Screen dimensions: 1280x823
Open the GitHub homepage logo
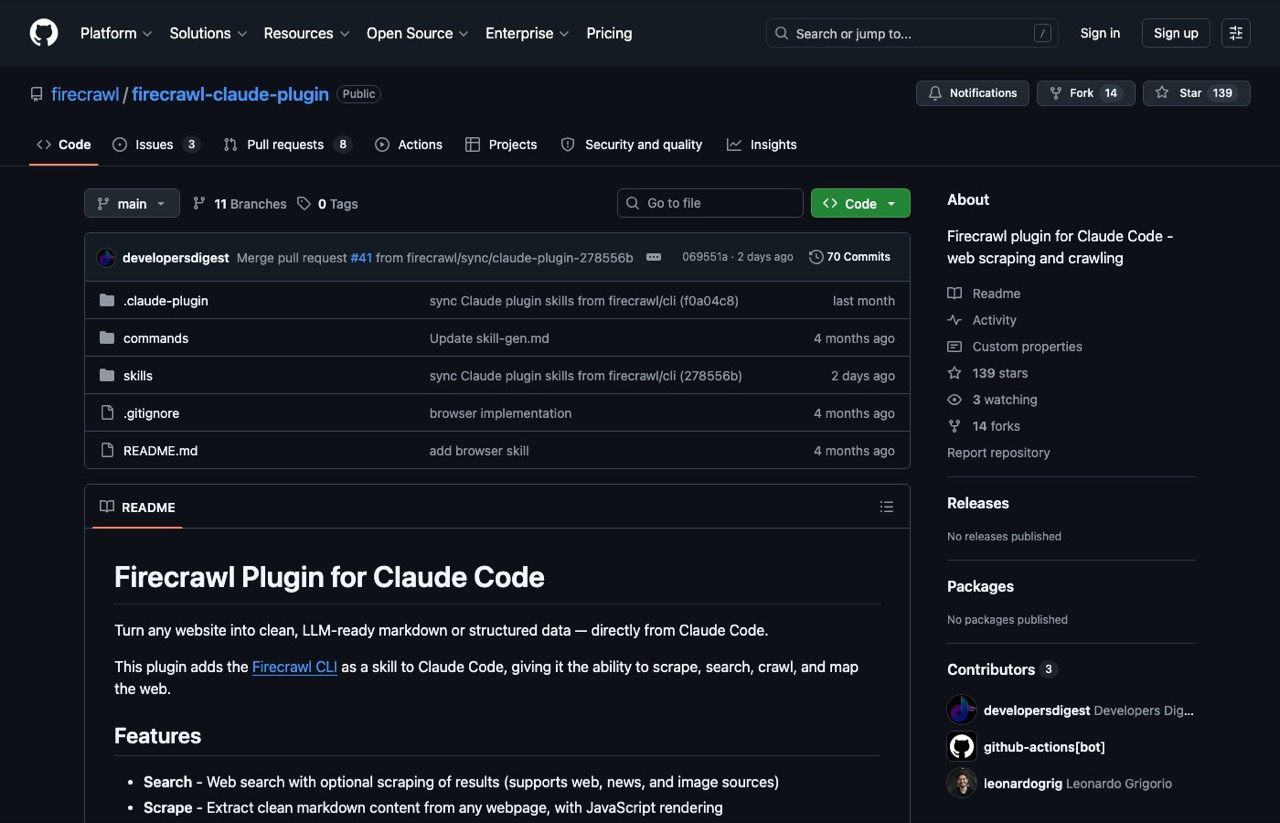tap(44, 33)
